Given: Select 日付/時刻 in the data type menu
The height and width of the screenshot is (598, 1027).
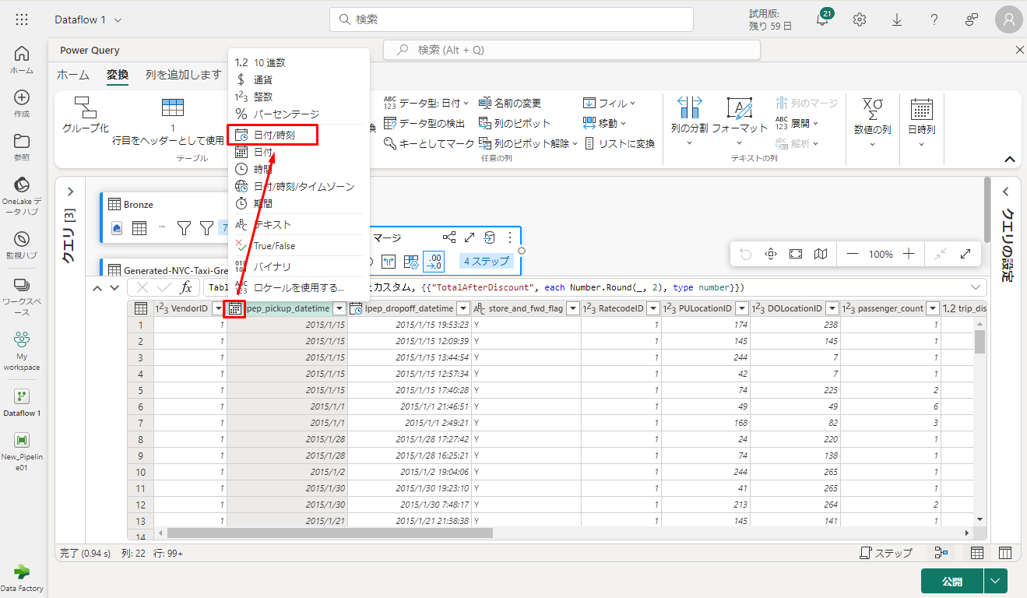Looking at the screenshot, I should 273,135.
